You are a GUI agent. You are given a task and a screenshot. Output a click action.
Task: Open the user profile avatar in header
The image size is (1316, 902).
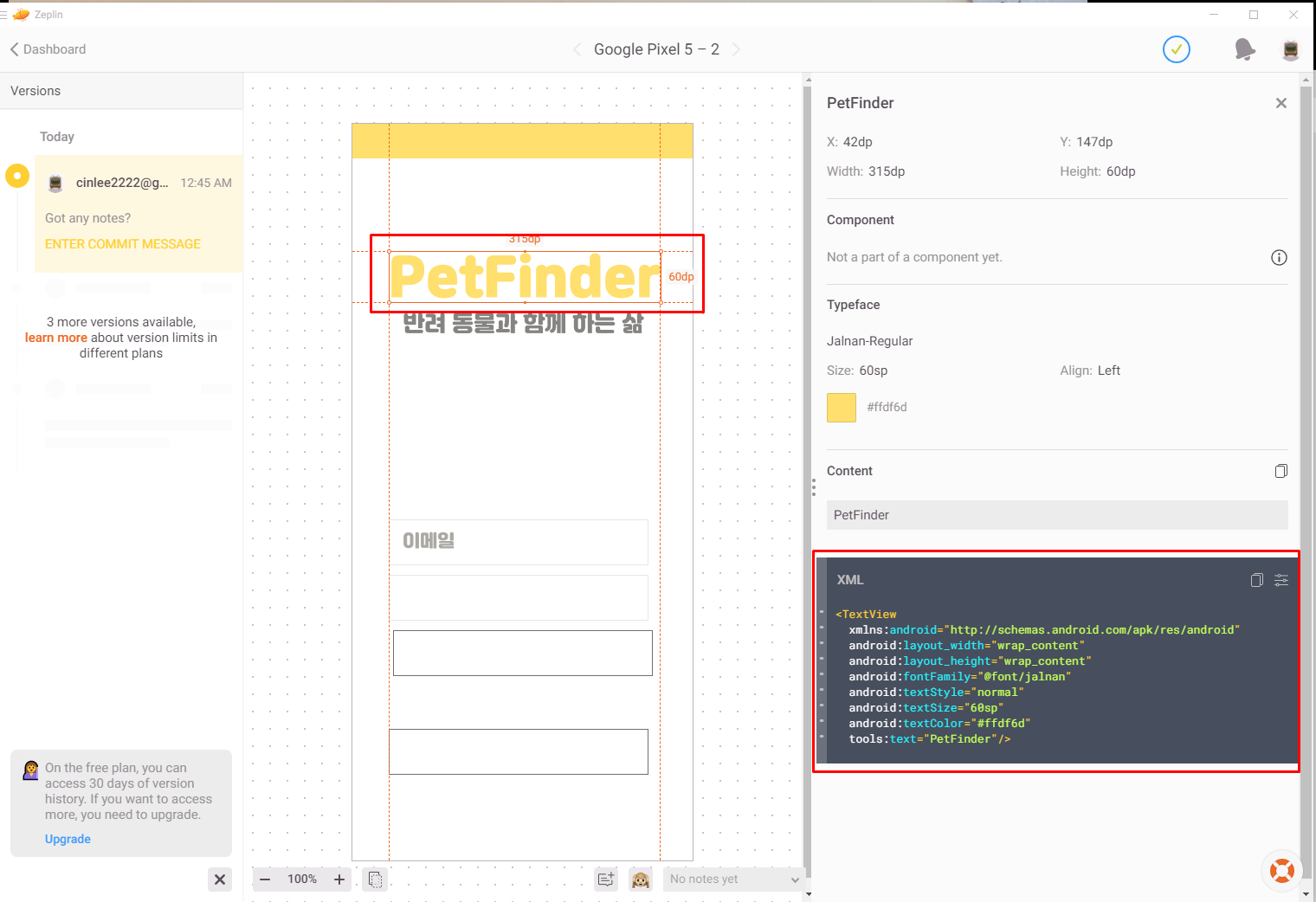pyautogui.click(x=1290, y=49)
